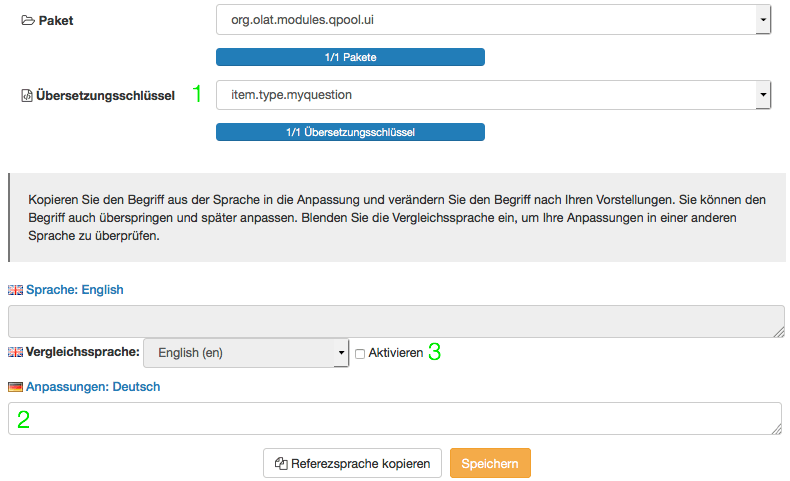The image size is (790, 481).
Task: Click resize handle of Anpassungen text area
Action: tap(775, 429)
